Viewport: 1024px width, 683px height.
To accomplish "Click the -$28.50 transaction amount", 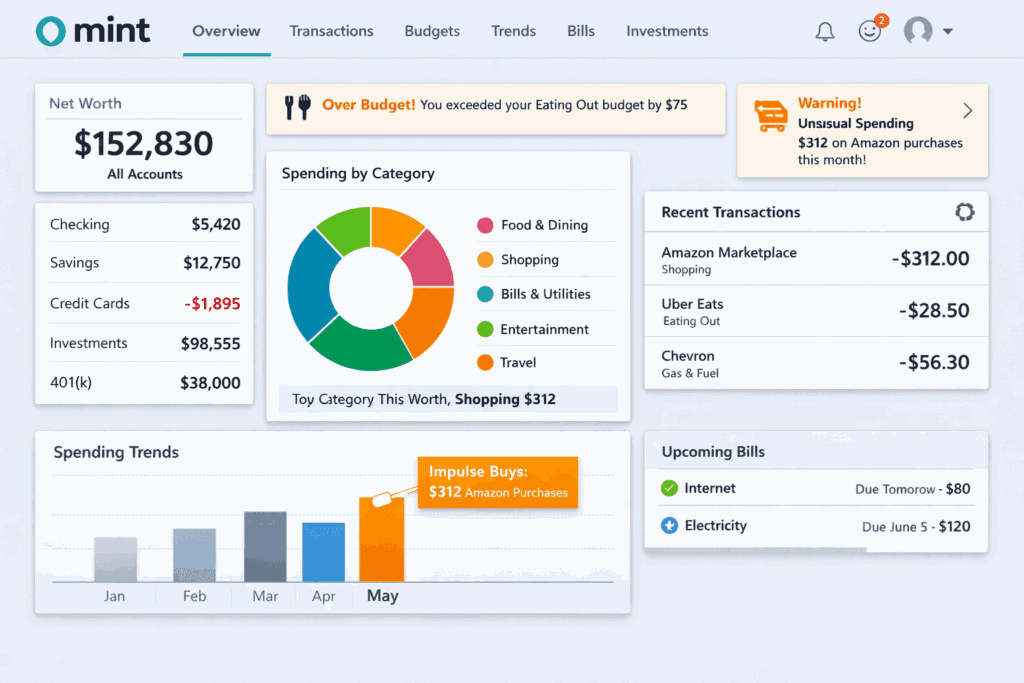I will point(934,310).
